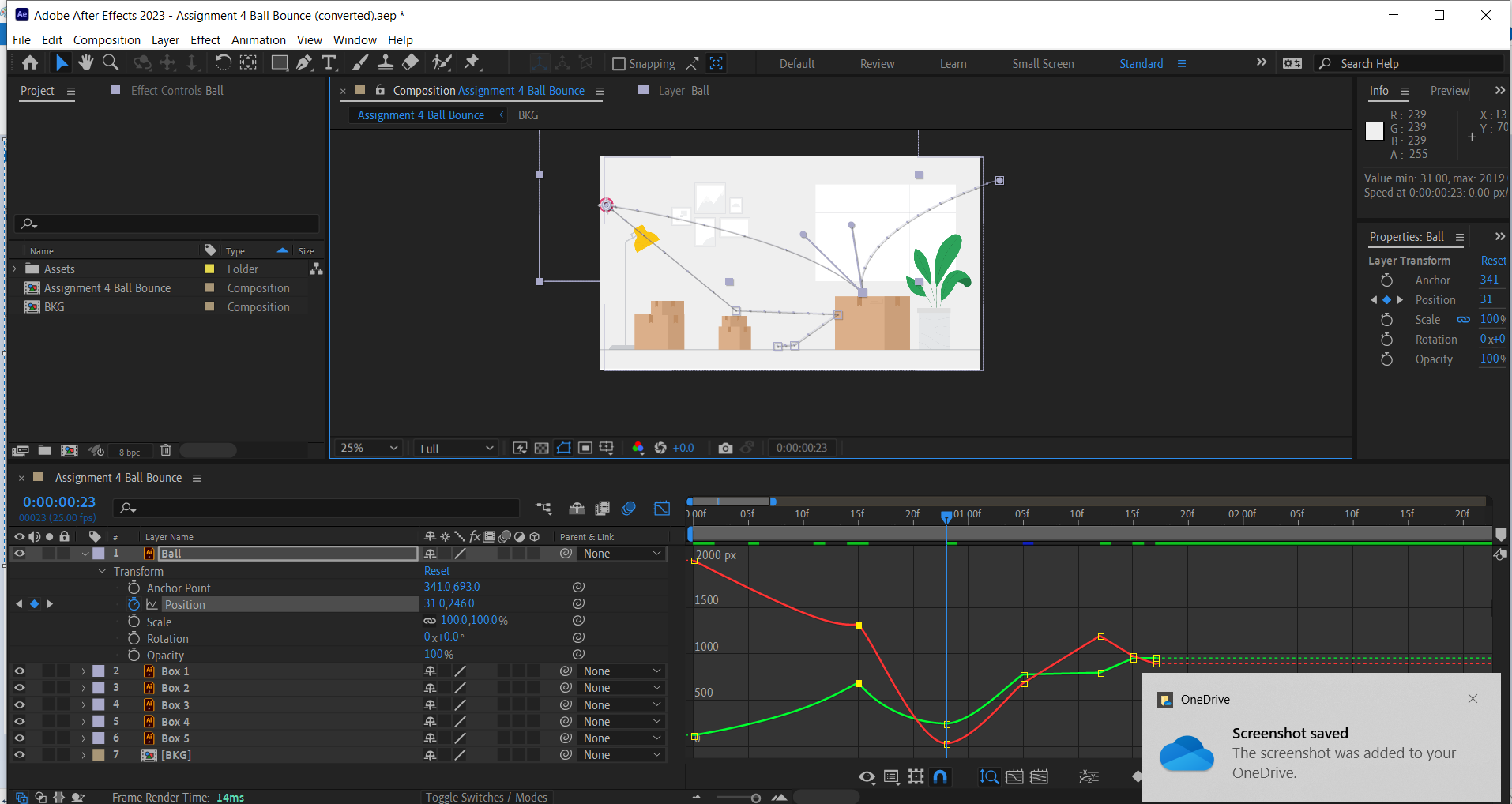1512x804 pixels.
Task: Switch to the BKG composition tab
Action: 527,115
